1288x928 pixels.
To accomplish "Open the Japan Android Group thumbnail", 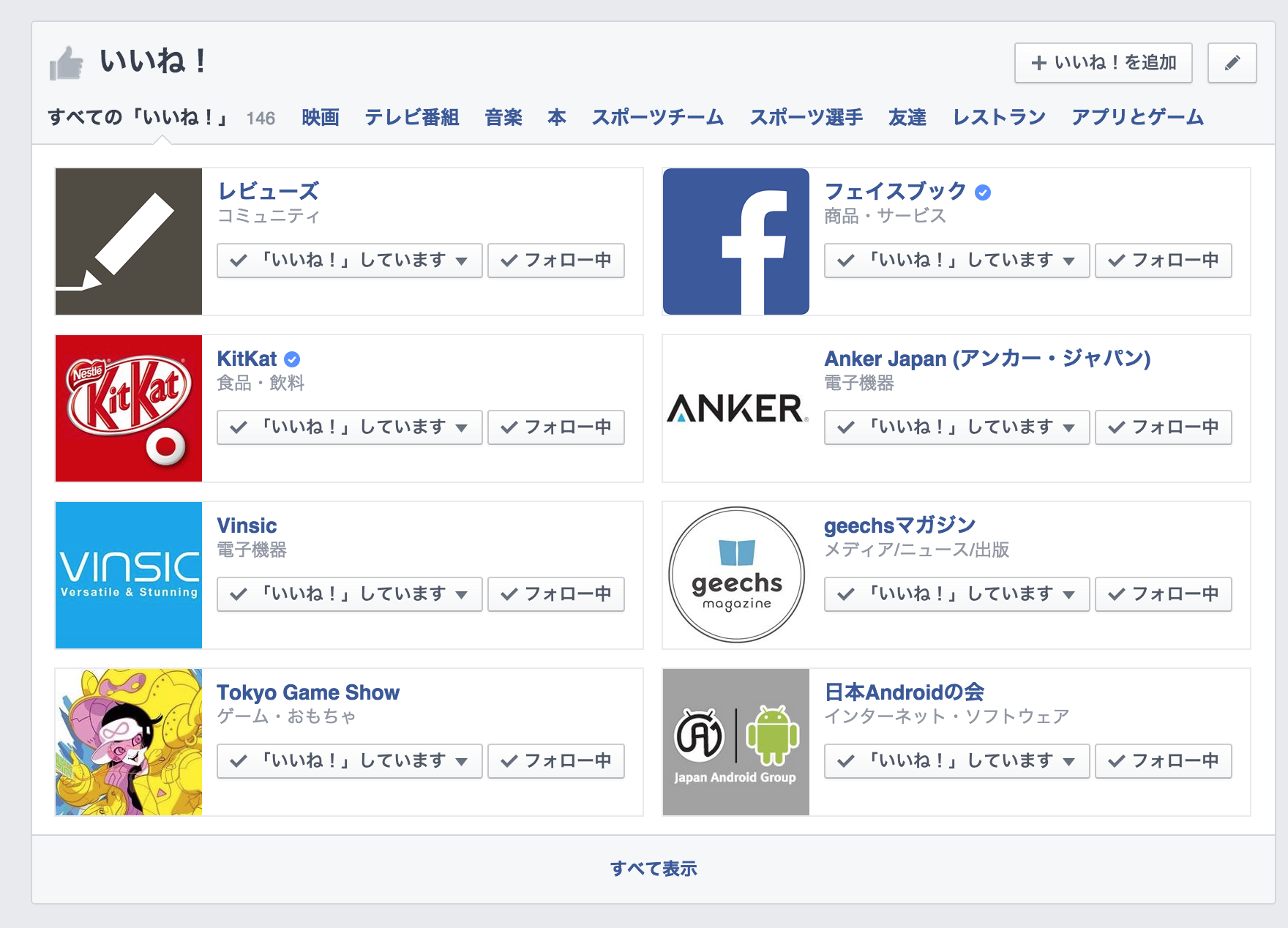I will tap(736, 742).
